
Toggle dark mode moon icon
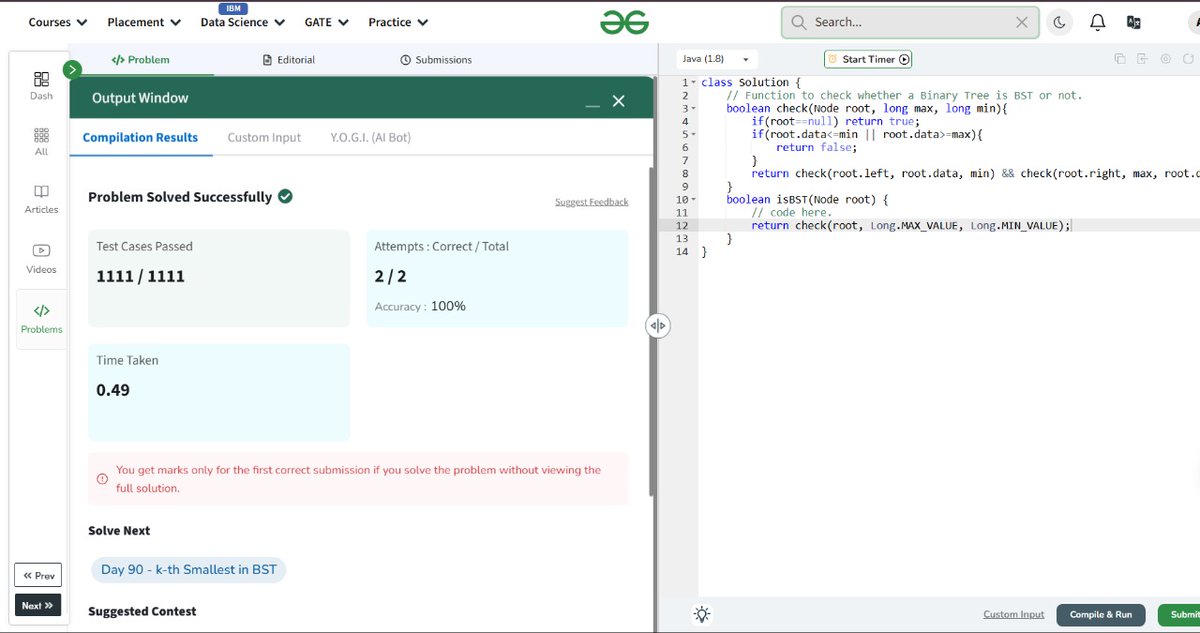coord(1060,22)
